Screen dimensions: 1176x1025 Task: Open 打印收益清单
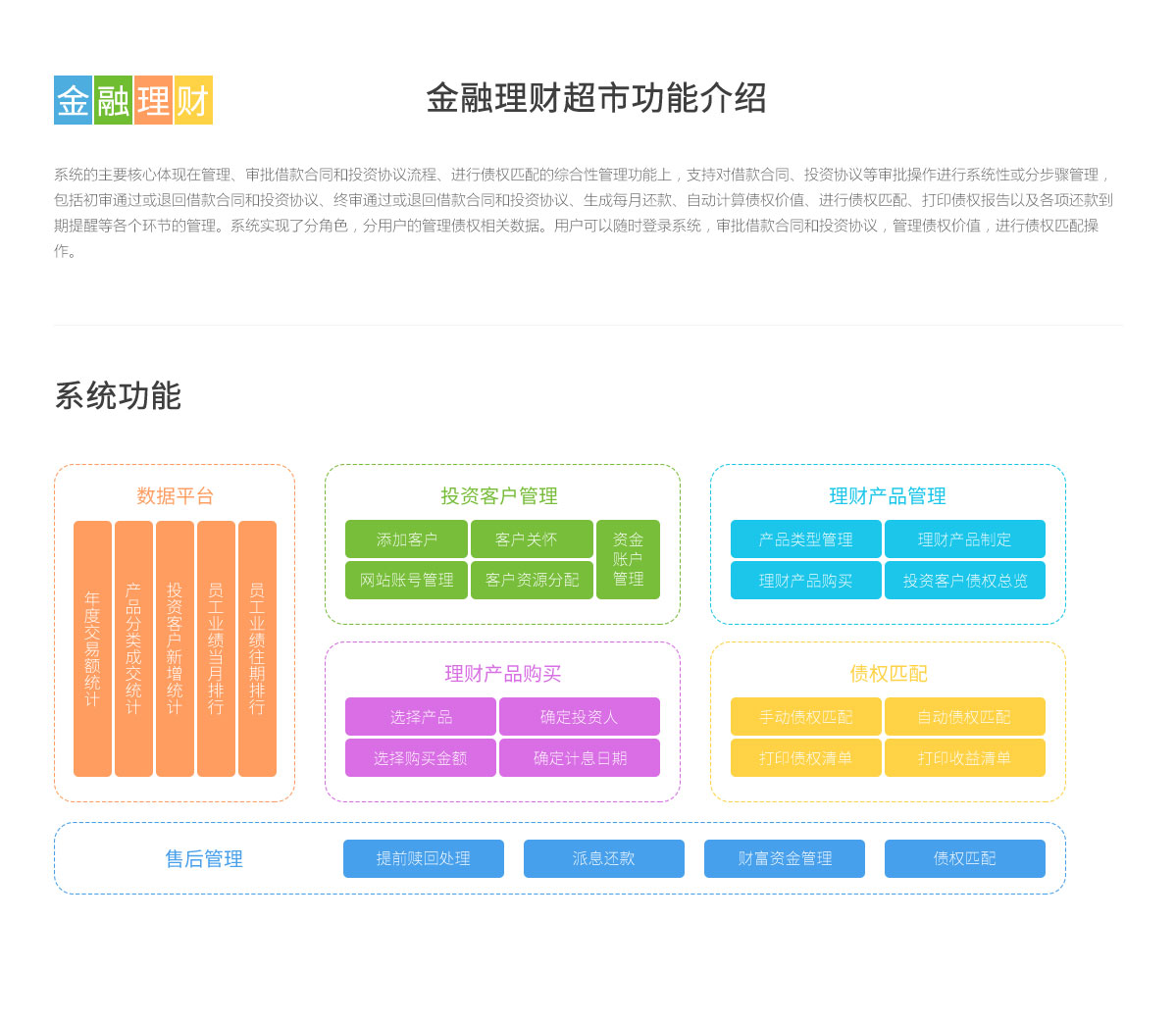964,758
